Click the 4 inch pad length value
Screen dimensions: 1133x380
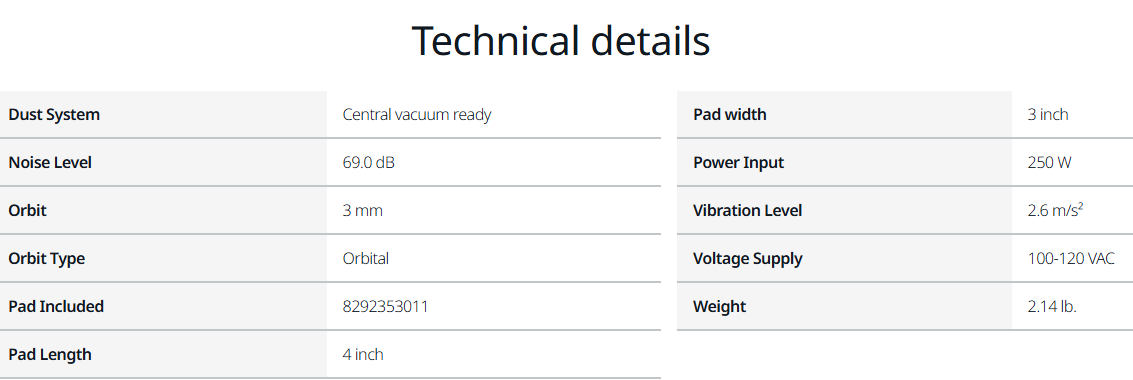(x=363, y=354)
